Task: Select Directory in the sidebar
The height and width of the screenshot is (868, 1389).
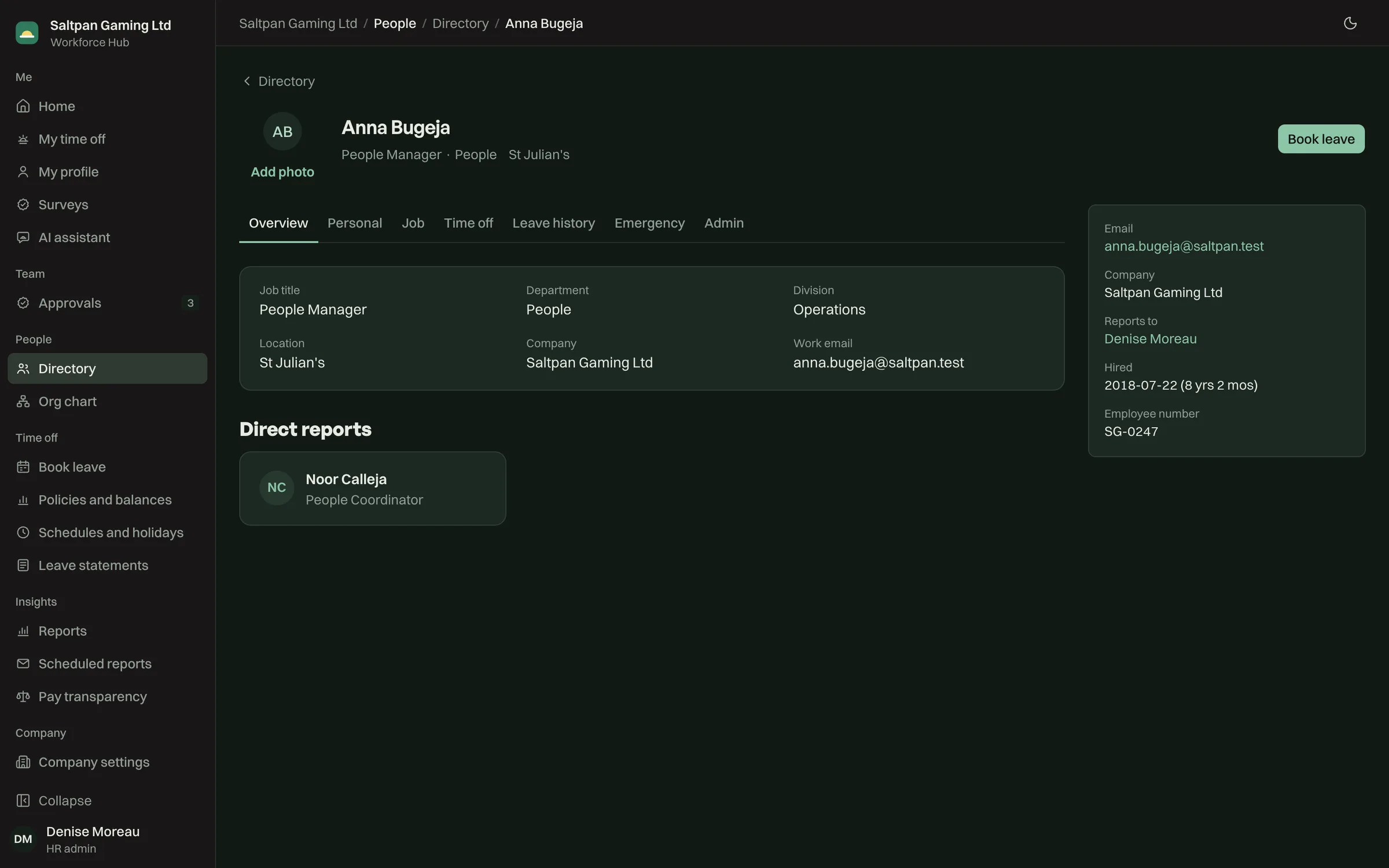Action: 108,369
